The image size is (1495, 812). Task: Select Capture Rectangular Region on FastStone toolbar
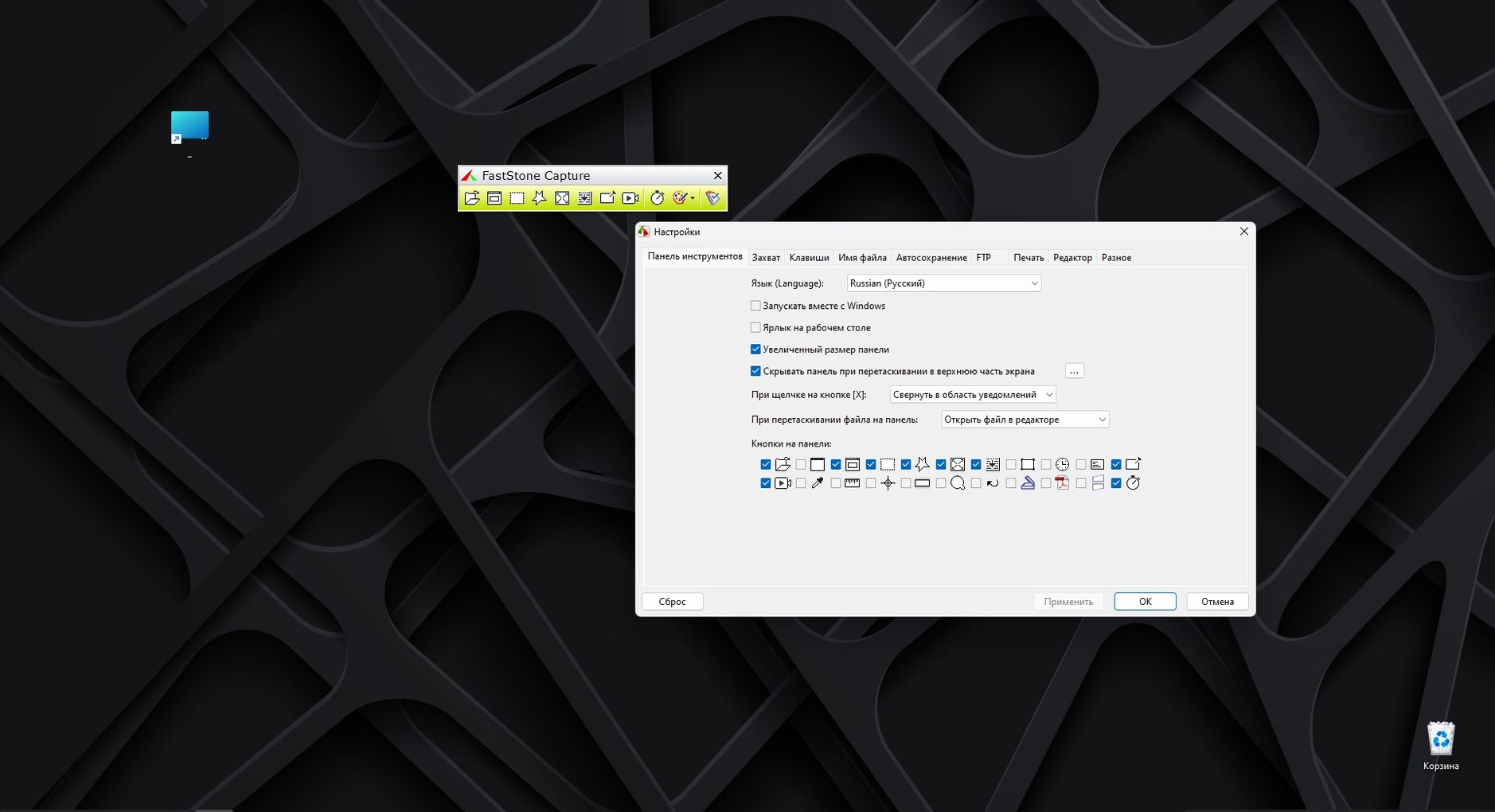coord(517,198)
